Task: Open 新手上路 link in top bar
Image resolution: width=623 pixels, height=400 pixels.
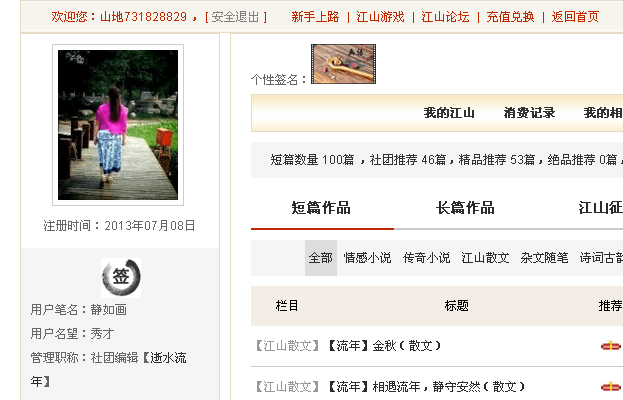Action: 315,17
